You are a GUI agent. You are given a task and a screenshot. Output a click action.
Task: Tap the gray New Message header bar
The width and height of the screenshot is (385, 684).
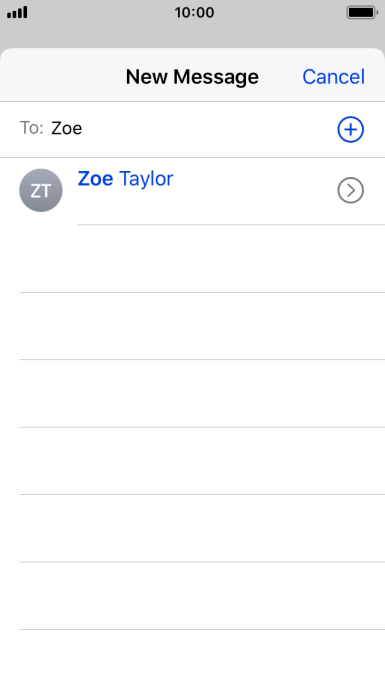click(192, 75)
